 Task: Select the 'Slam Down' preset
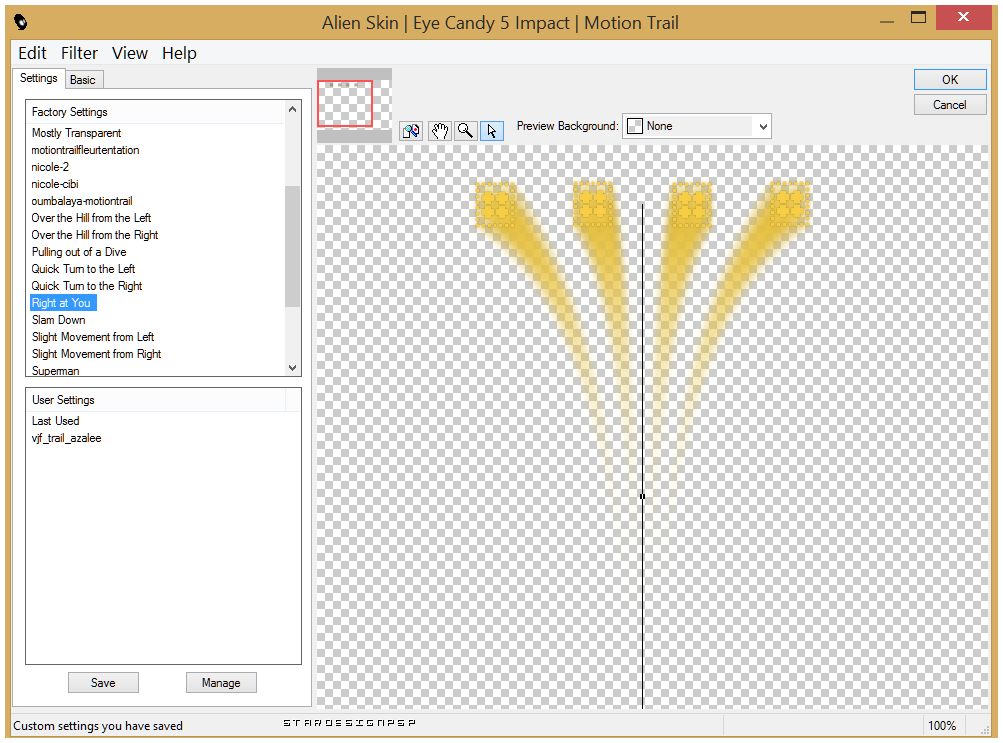[59, 320]
